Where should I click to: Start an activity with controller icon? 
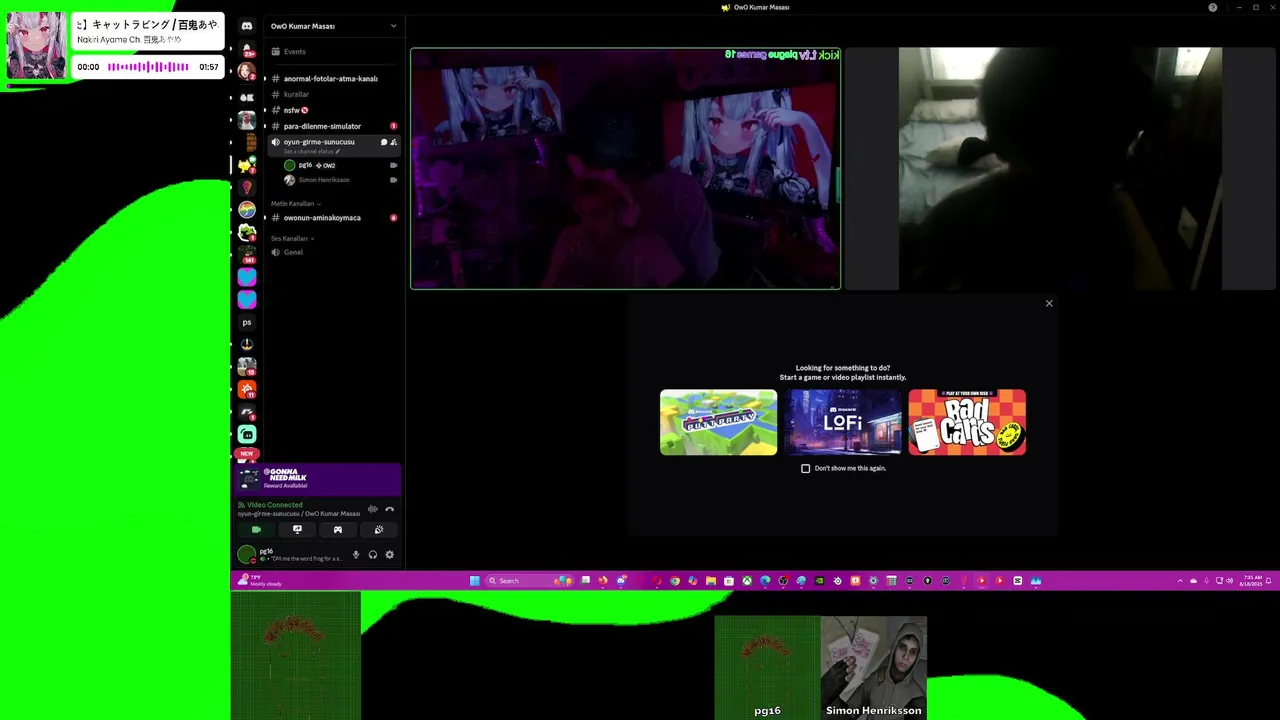point(338,530)
